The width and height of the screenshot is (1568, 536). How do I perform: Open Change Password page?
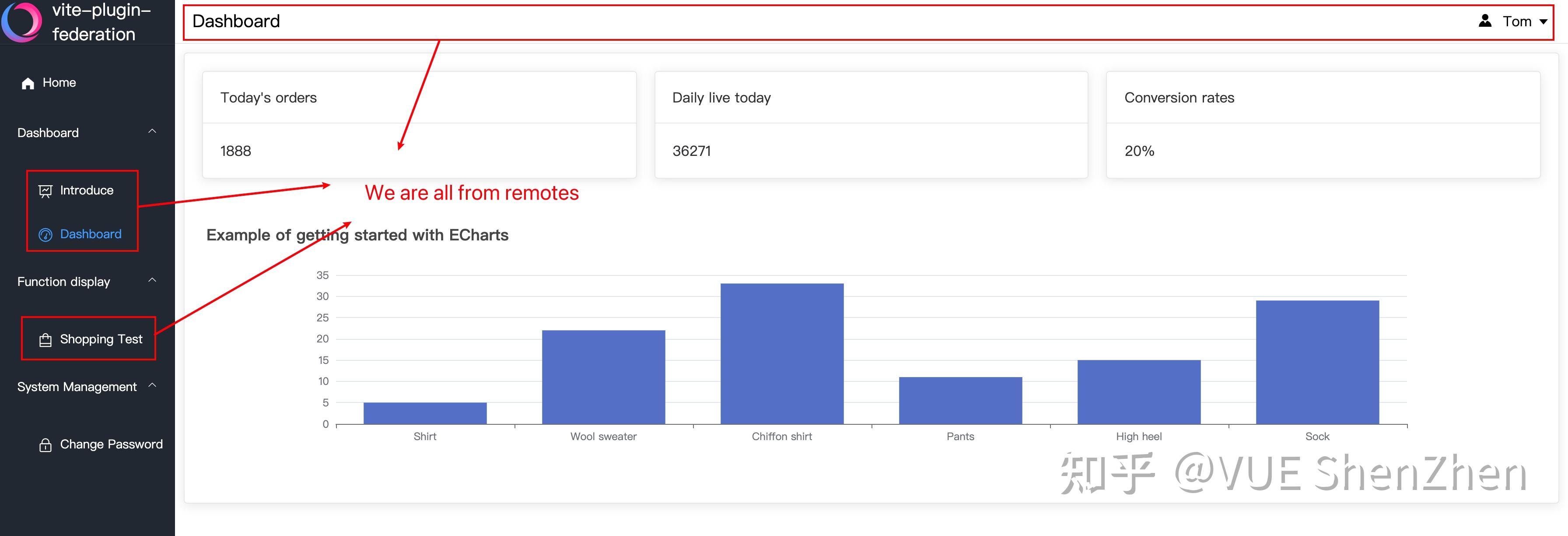tap(111, 444)
